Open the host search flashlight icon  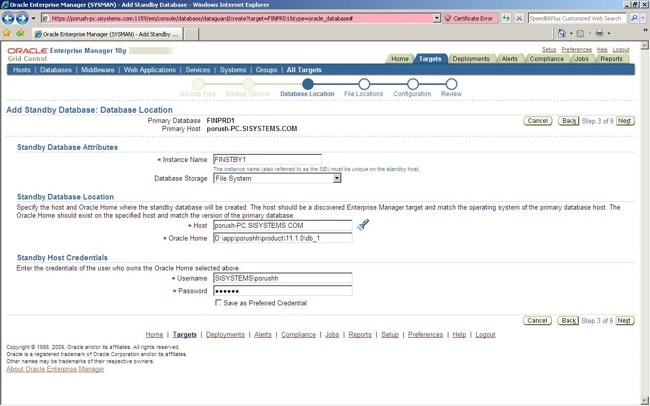(363, 225)
